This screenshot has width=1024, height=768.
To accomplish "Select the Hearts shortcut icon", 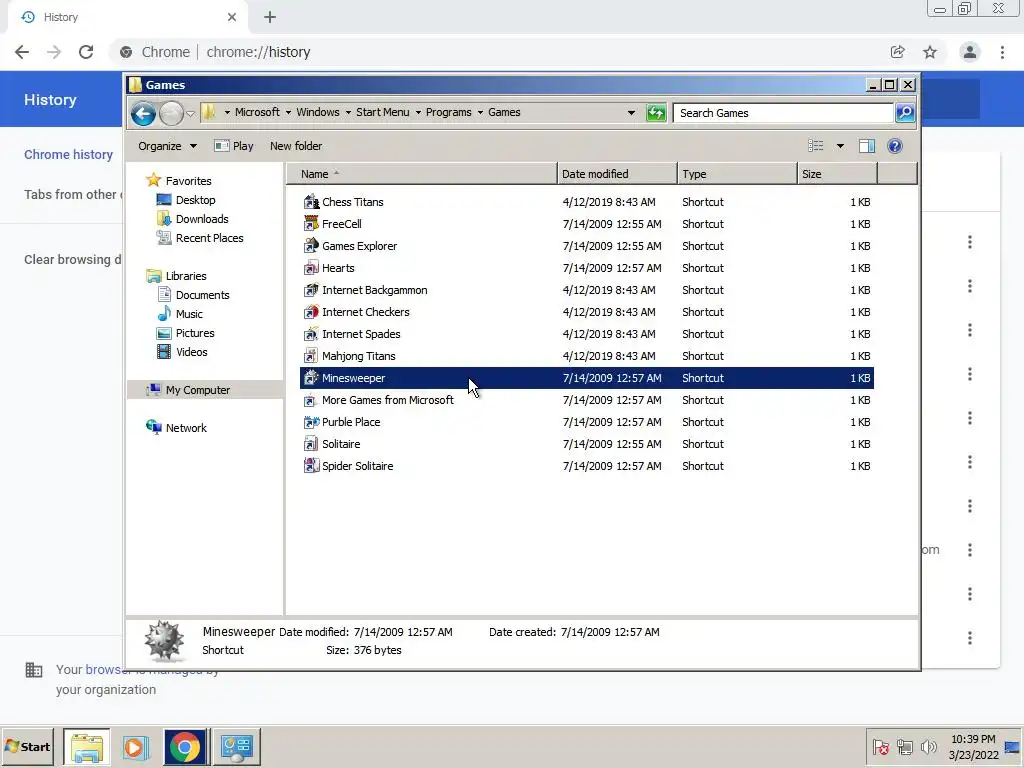I will (x=311, y=268).
